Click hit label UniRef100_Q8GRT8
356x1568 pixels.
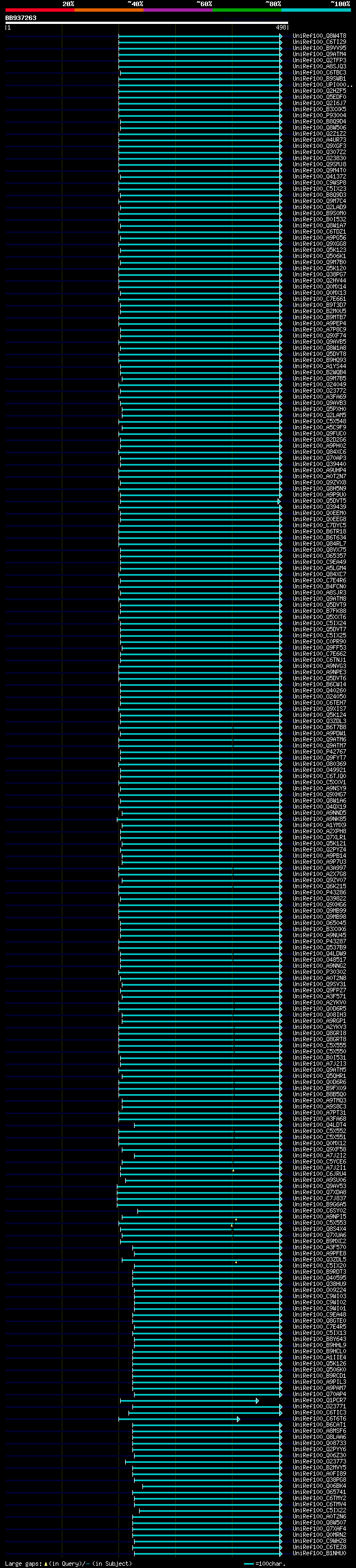pos(319,1039)
